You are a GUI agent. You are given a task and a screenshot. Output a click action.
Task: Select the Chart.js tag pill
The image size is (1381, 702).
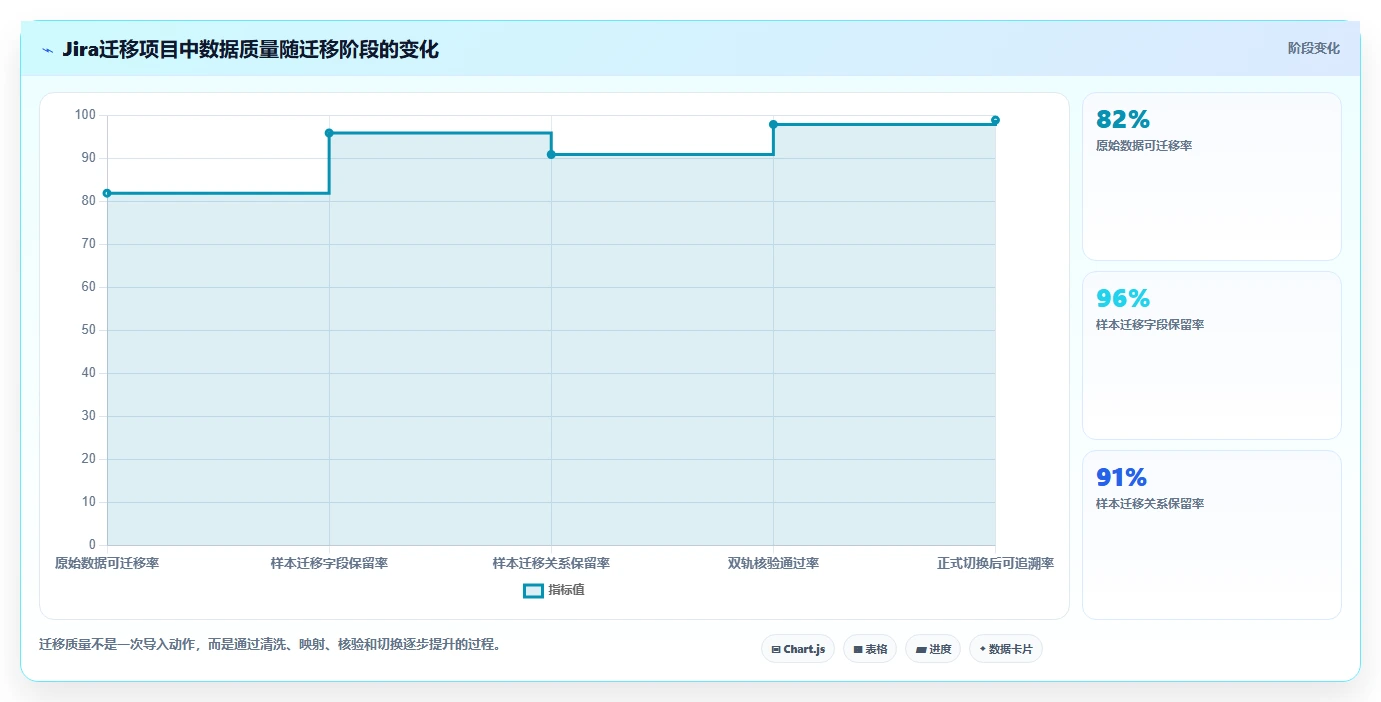click(x=797, y=649)
